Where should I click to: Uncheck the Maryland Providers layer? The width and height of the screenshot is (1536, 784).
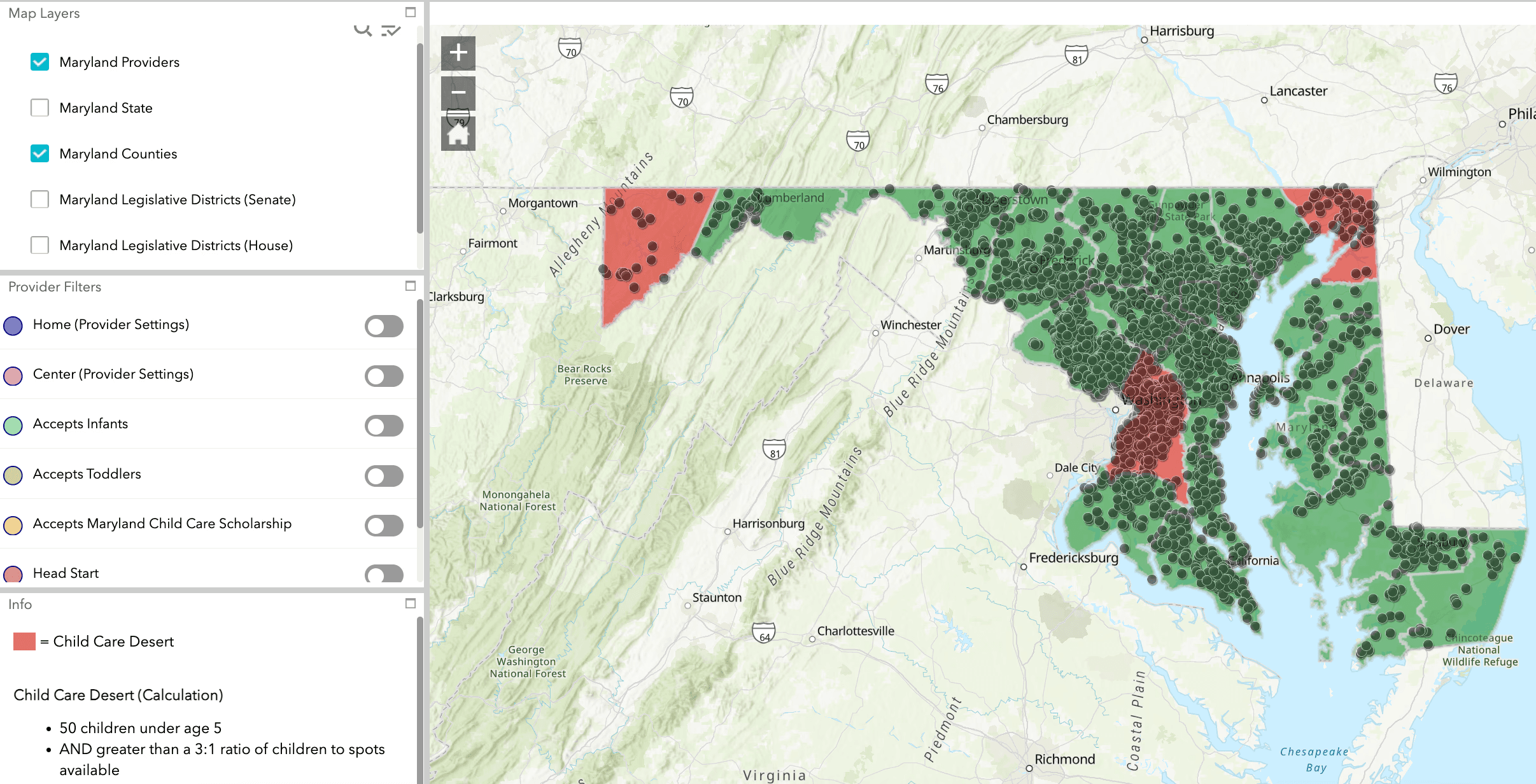(x=39, y=62)
